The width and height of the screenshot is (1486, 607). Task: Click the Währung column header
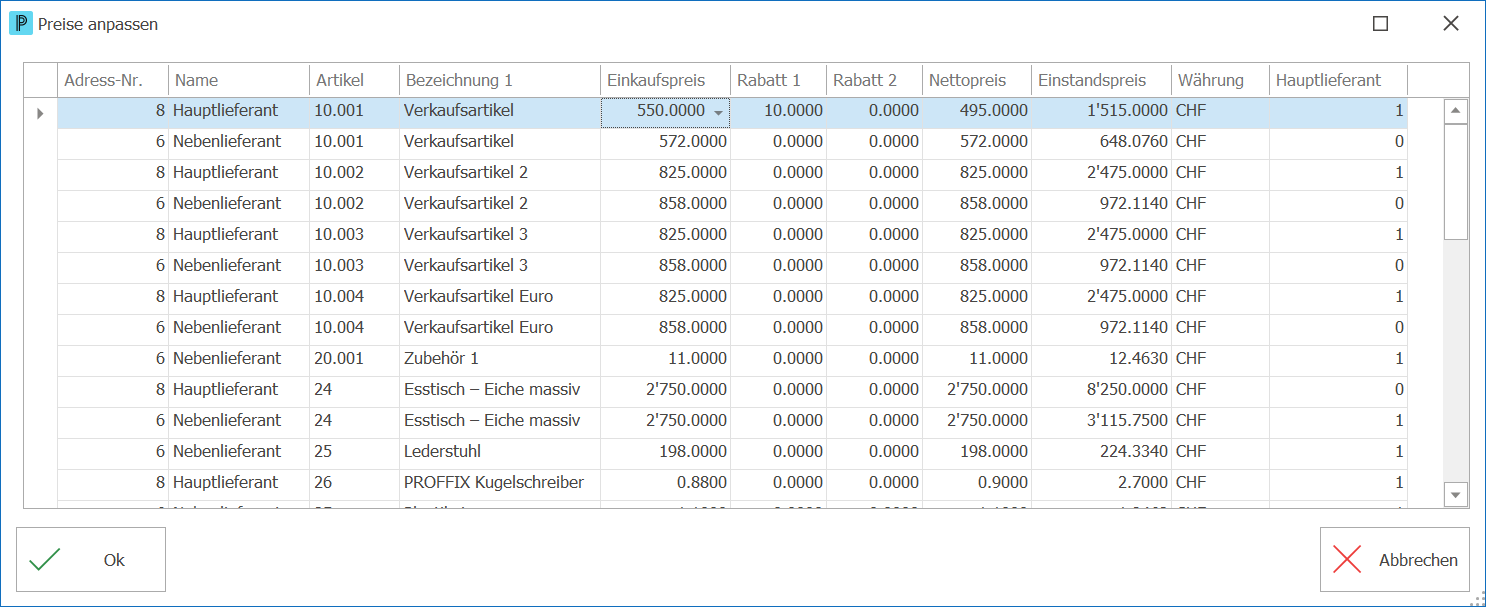coord(1220,80)
